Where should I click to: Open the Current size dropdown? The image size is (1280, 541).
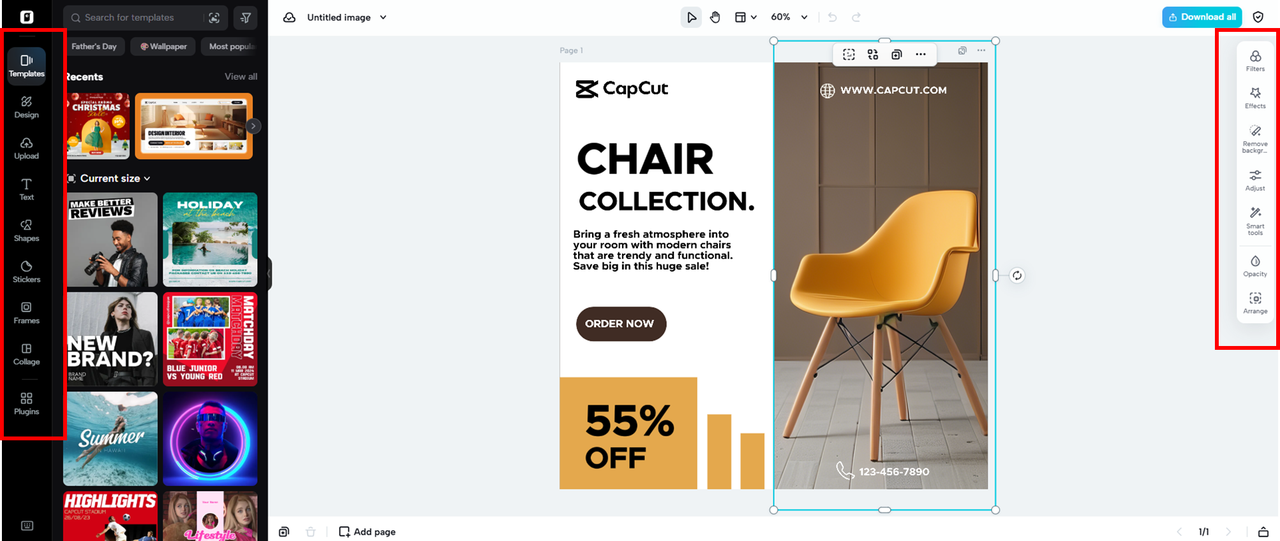click(x=108, y=178)
